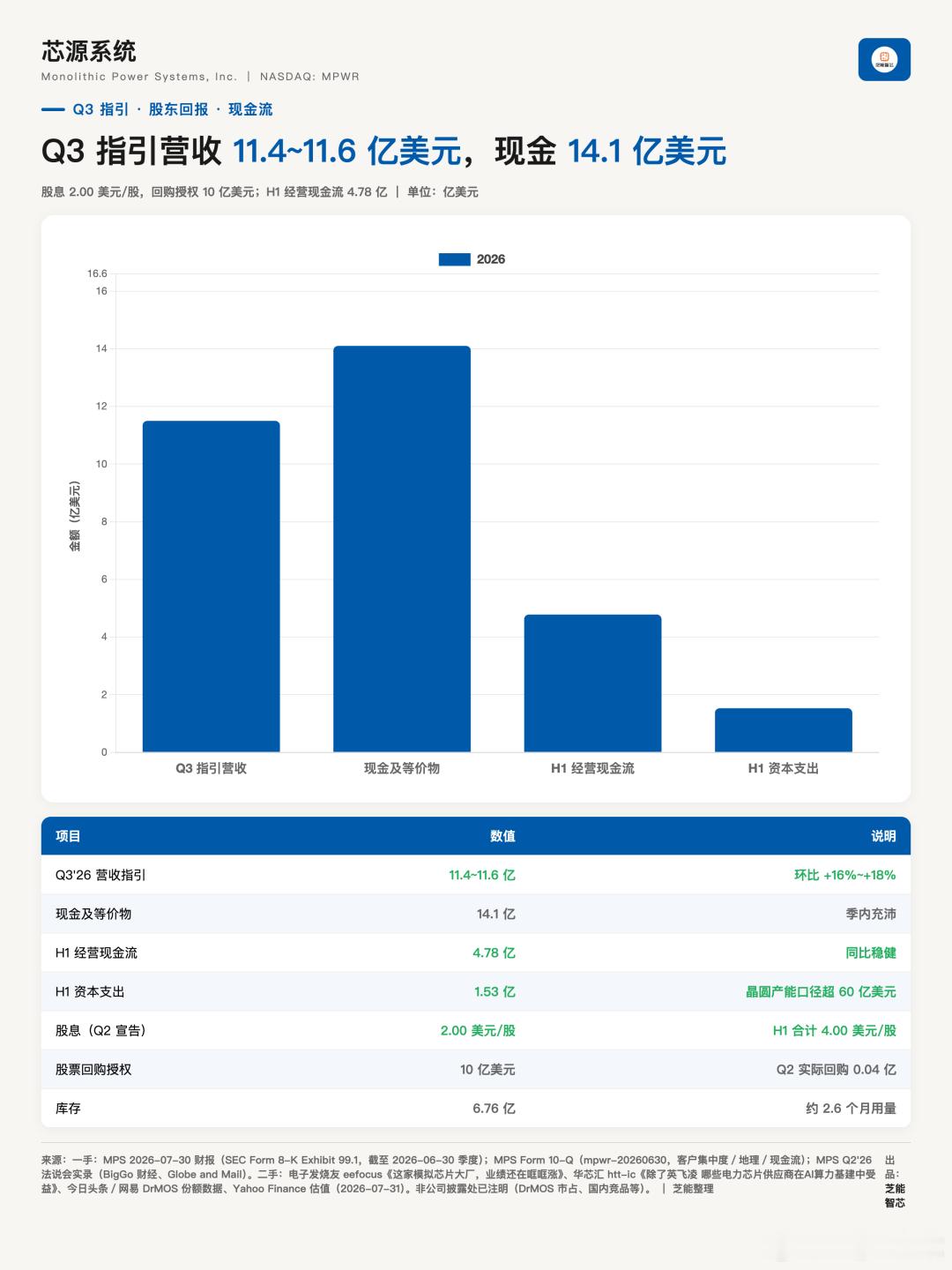Click the 库存 row label
Image resolution: width=952 pixels, height=1270 pixels.
68,1108
